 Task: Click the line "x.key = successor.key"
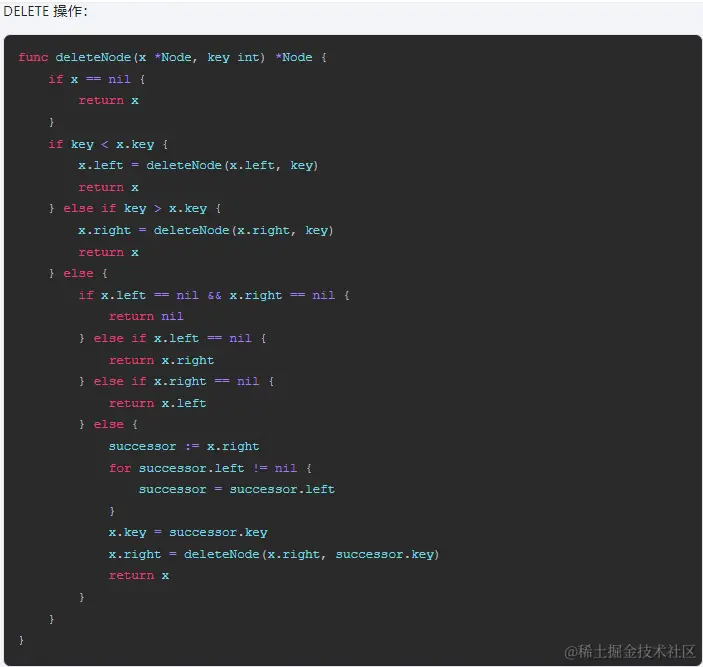(x=188, y=533)
